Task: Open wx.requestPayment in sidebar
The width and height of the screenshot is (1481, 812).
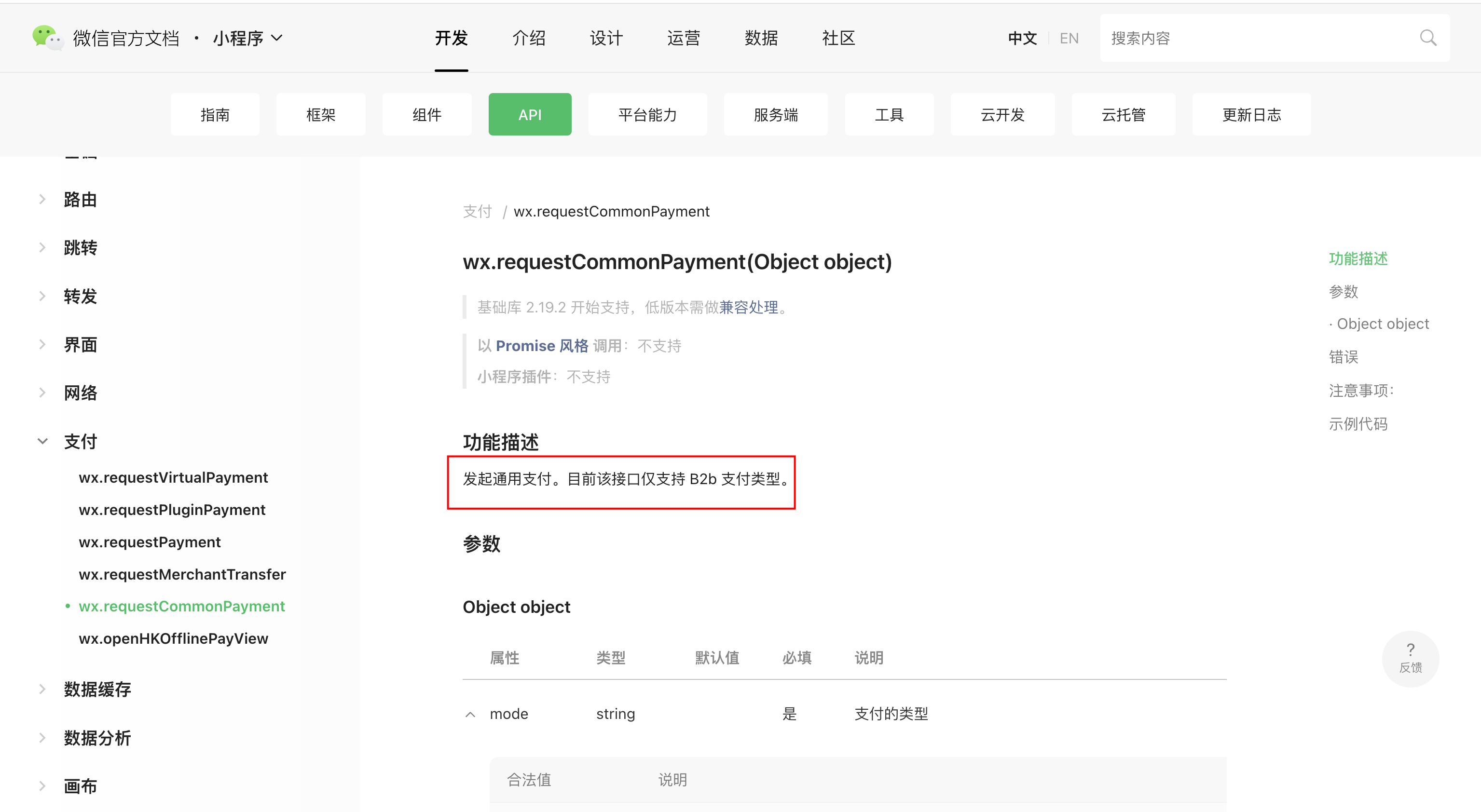Action: 150,542
